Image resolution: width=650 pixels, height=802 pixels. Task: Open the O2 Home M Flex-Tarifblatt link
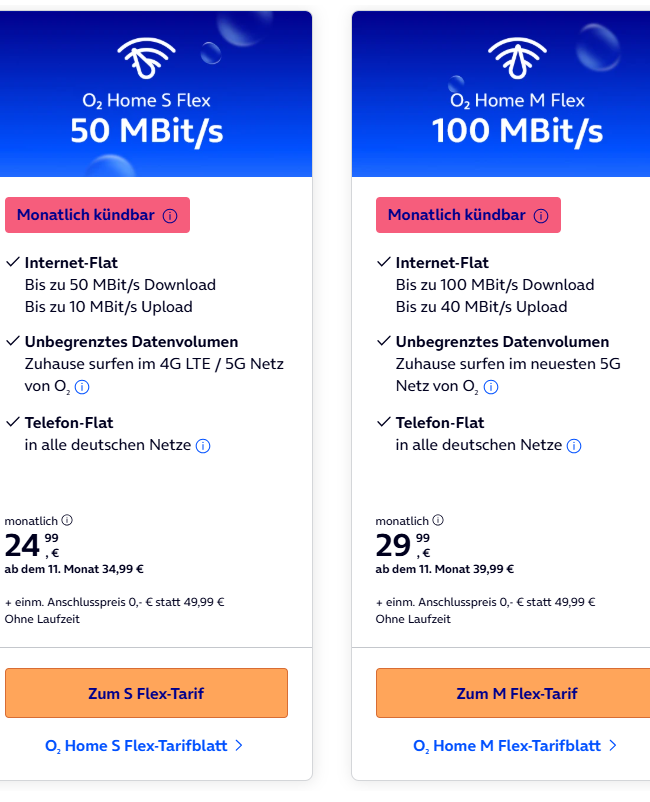(507, 746)
